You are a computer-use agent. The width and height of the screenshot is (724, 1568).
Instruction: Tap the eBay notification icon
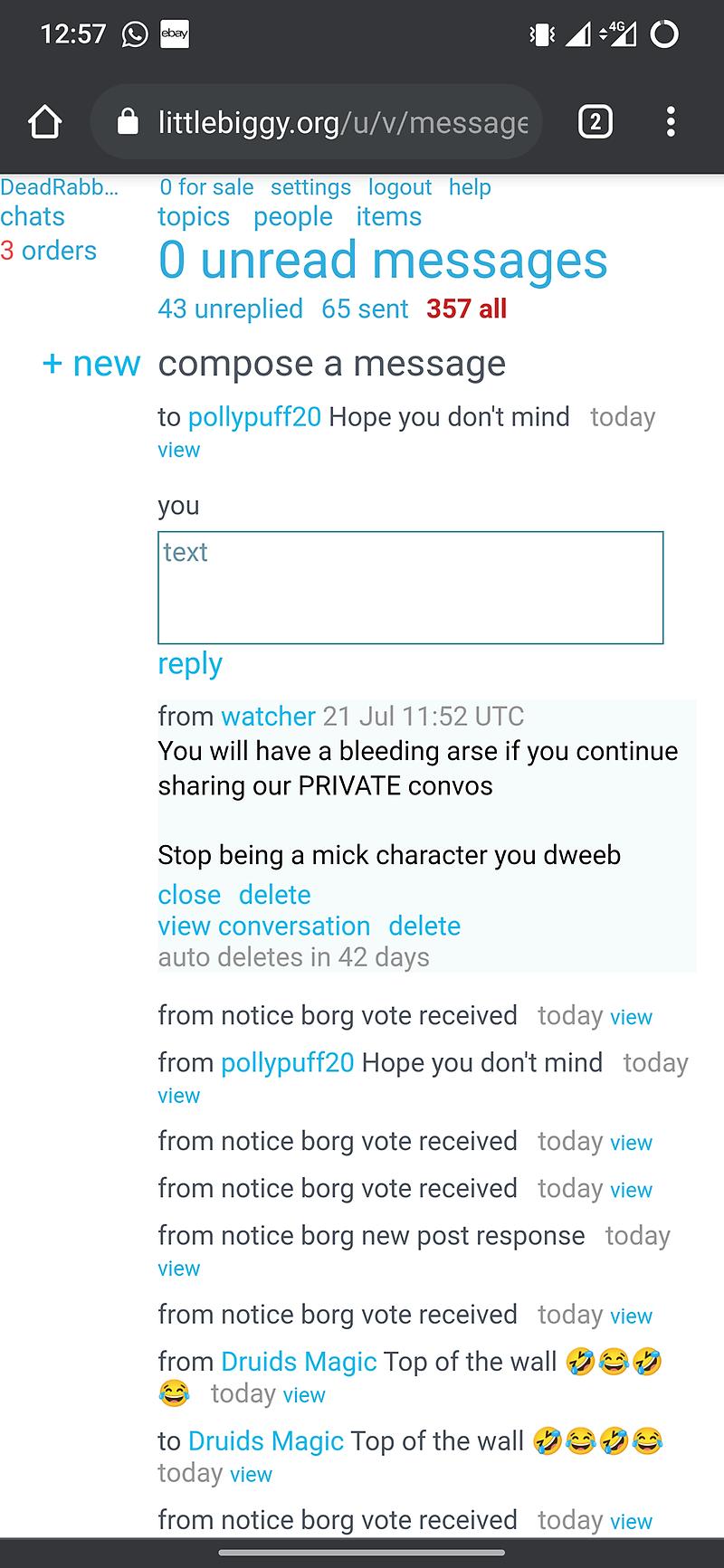(x=174, y=34)
